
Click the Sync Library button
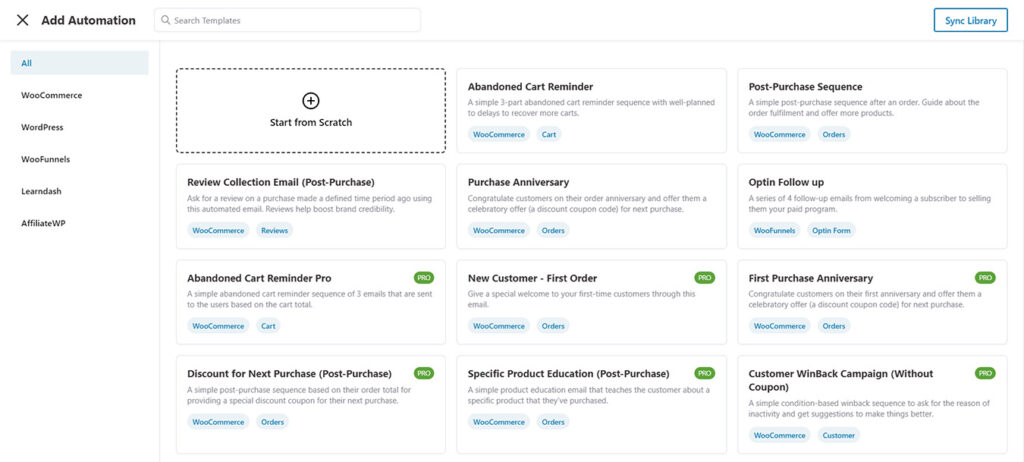point(970,20)
